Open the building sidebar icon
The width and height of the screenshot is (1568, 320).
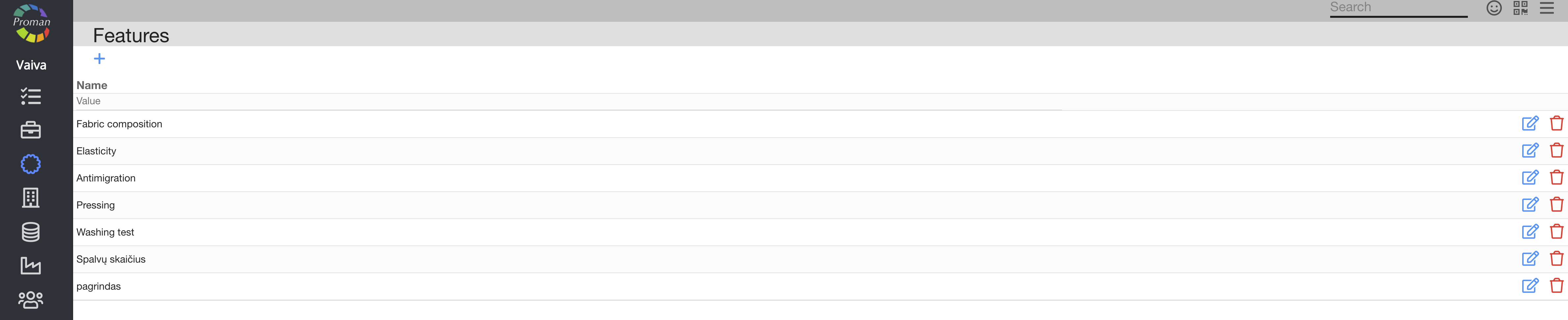point(30,198)
